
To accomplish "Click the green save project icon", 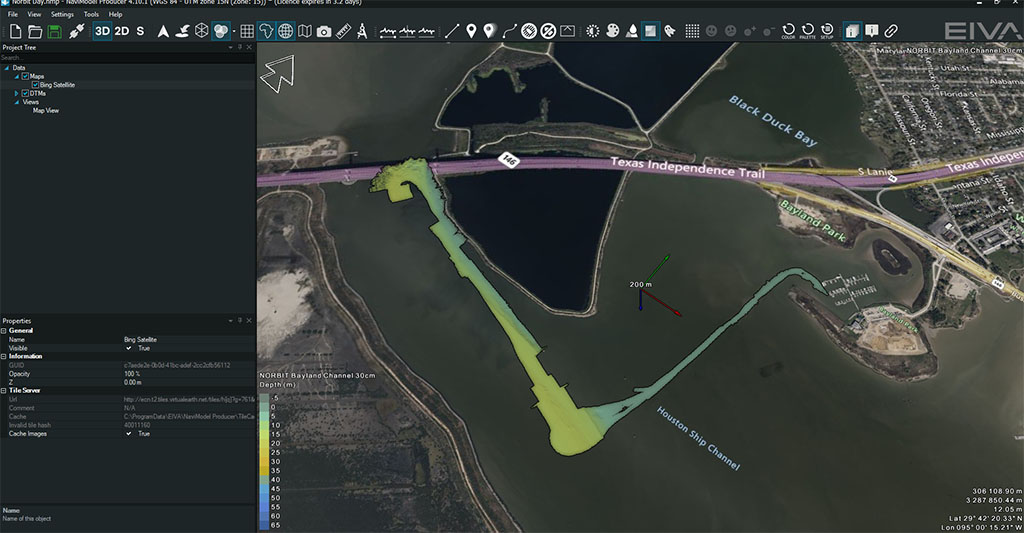I will tap(54, 32).
